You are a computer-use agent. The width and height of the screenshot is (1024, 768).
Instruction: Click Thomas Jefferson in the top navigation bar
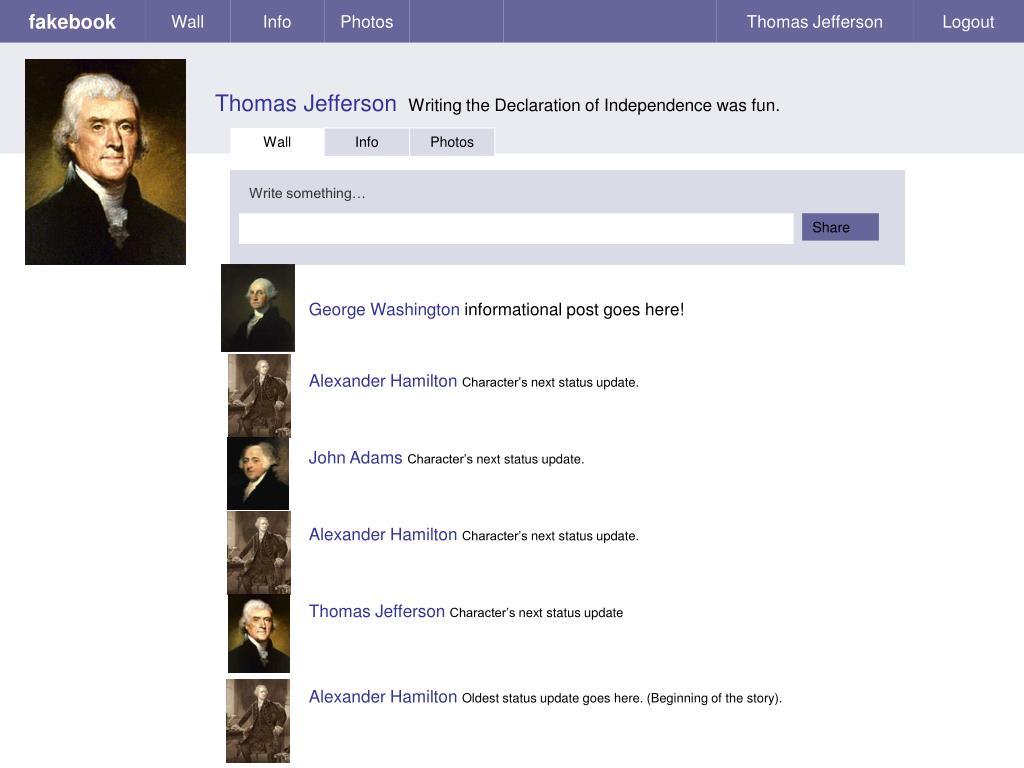click(814, 22)
